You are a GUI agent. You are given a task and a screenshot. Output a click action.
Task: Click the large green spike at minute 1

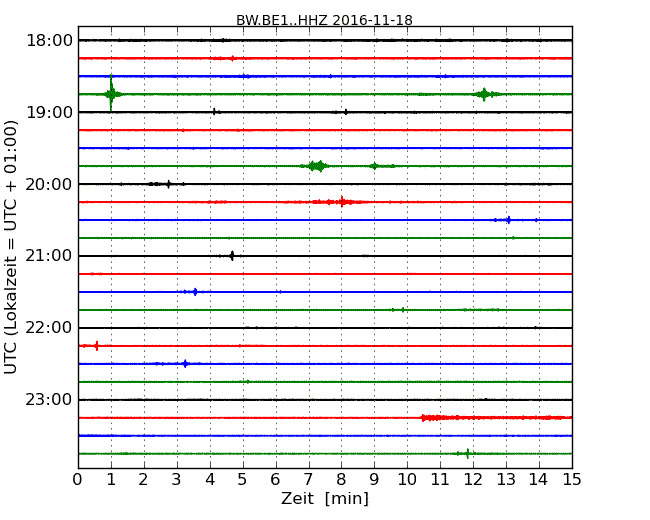(x=111, y=94)
